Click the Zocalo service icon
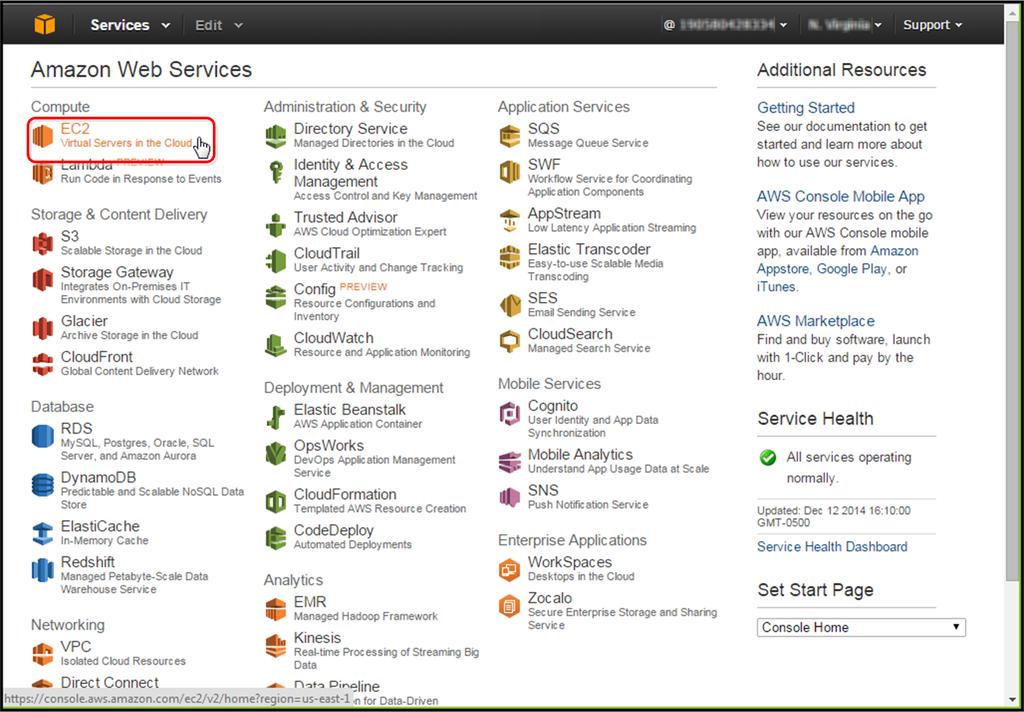This screenshot has width=1024, height=712. (x=510, y=606)
